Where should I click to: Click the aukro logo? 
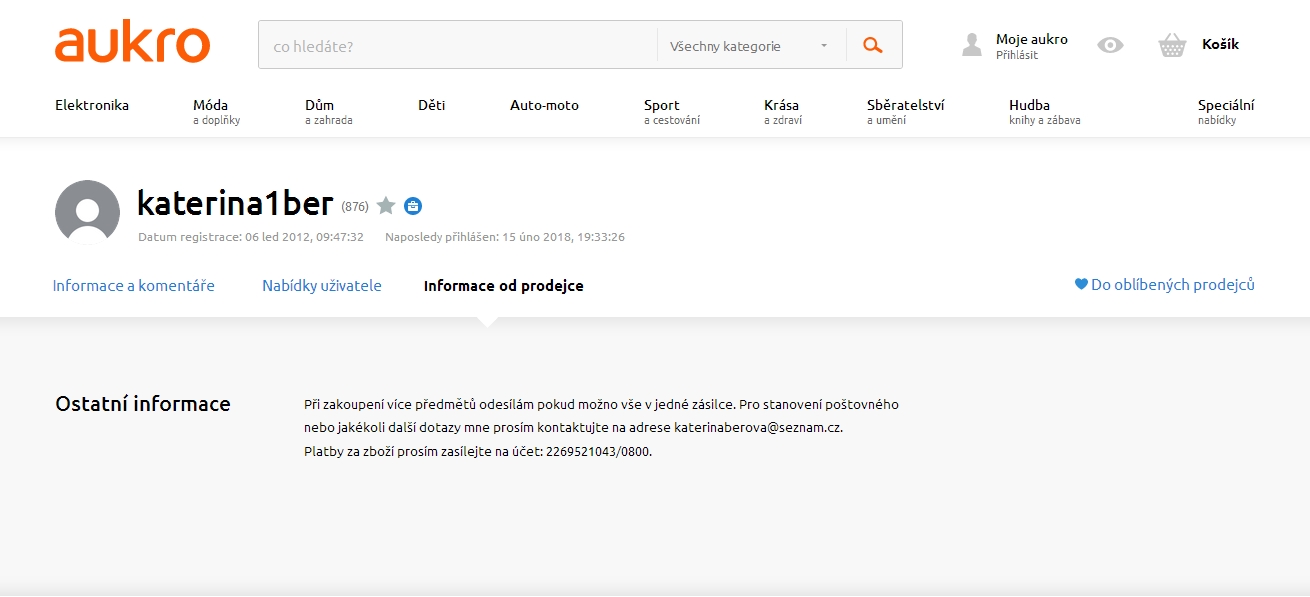(132, 45)
